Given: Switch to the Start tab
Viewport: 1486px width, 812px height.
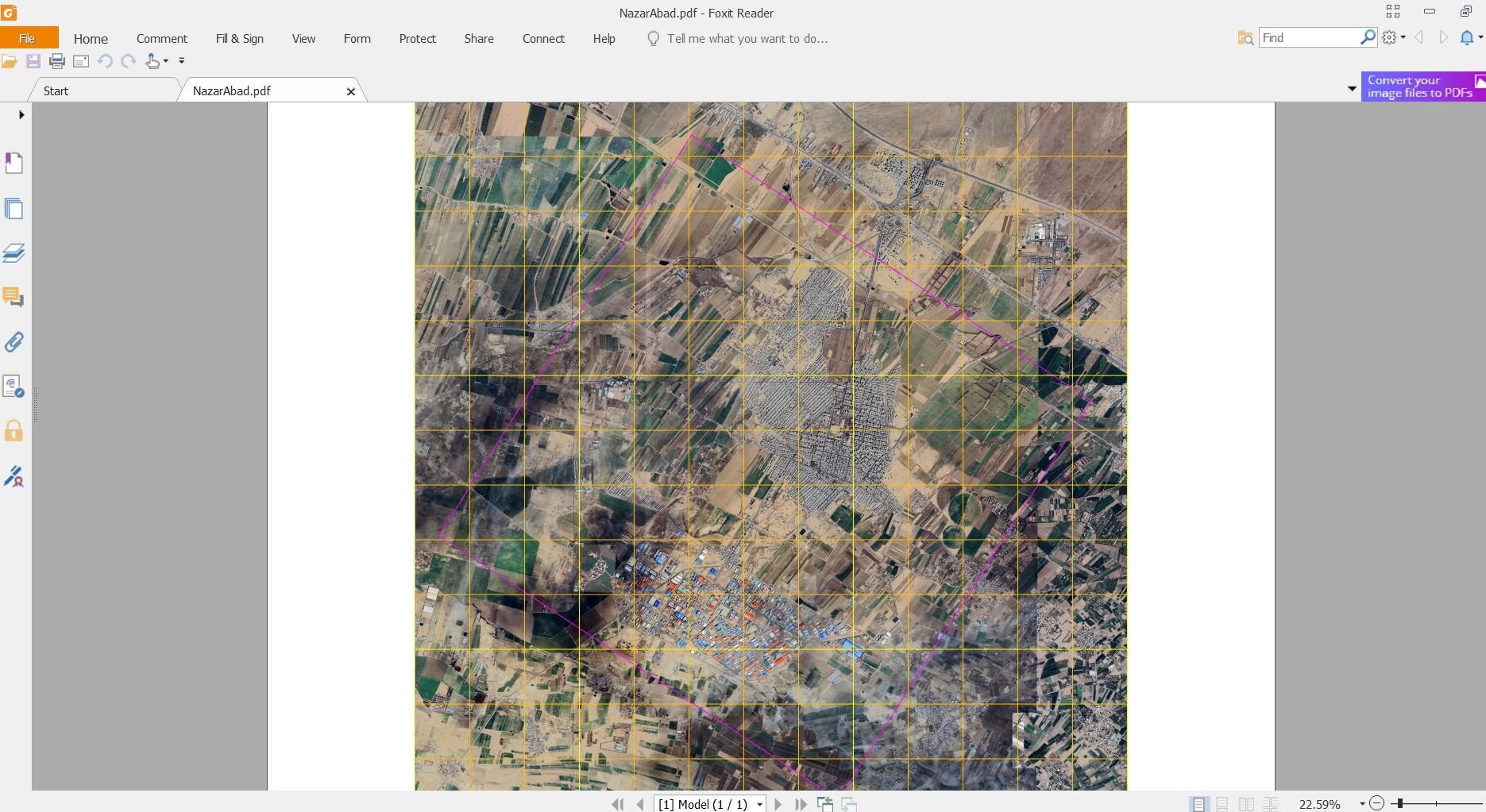Looking at the screenshot, I should 56,91.
